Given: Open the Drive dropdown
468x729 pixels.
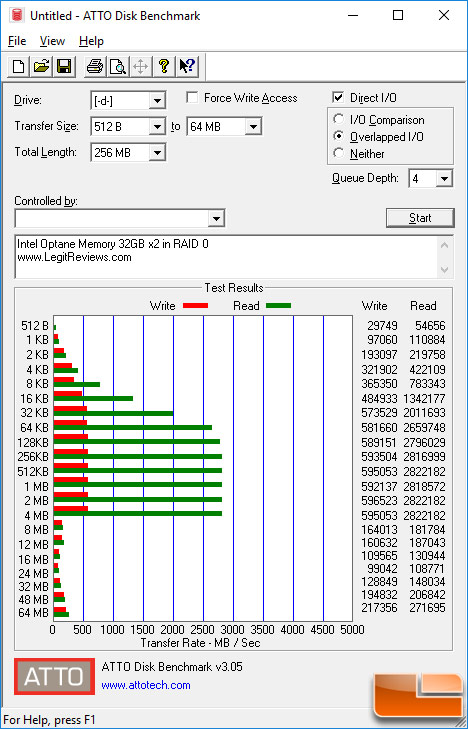Looking at the screenshot, I should click(x=157, y=100).
